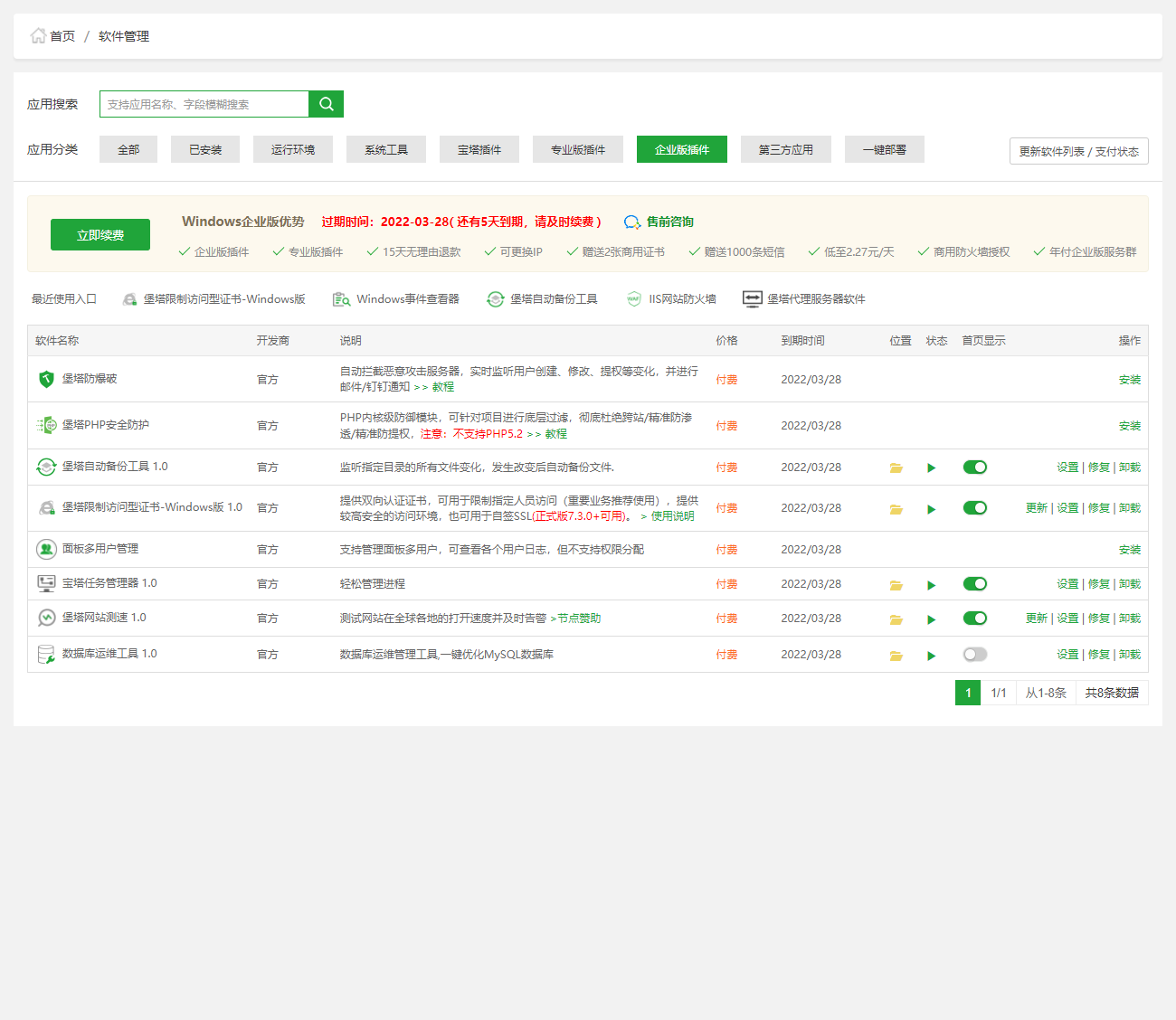Click run status arrow for 堡塔限制访问型证书-Windows版
Viewport: 1176px width, 1020px height.
[x=932, y=509]
